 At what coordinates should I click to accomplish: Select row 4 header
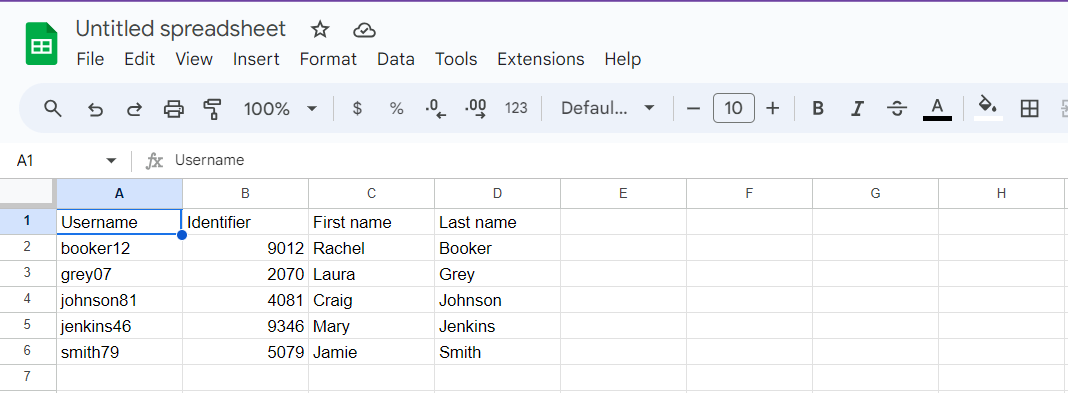(28, 299)
